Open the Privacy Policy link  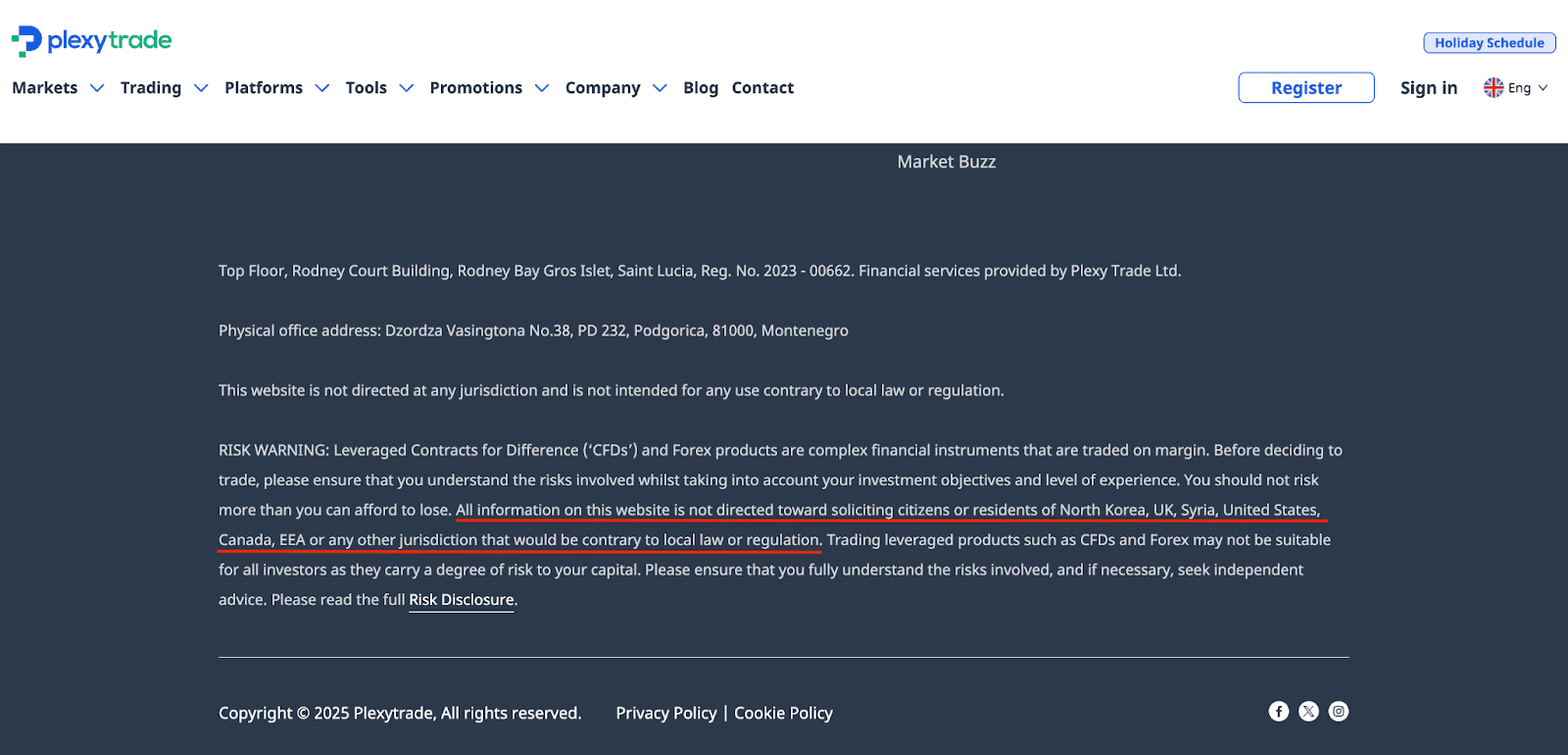666,714
